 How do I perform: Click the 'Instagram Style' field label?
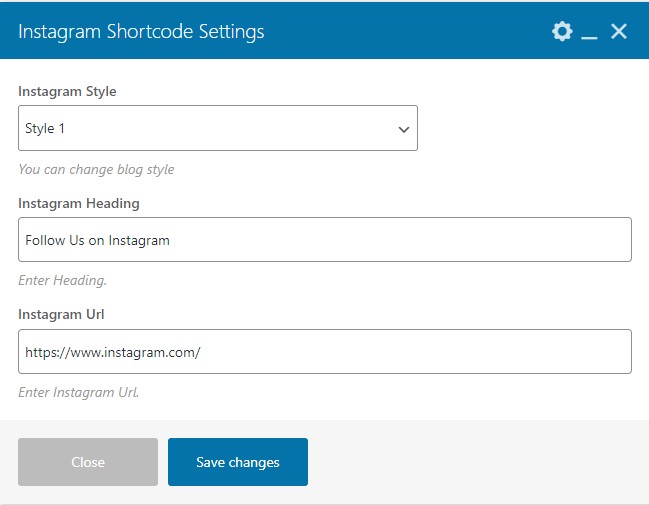point(67,91)
